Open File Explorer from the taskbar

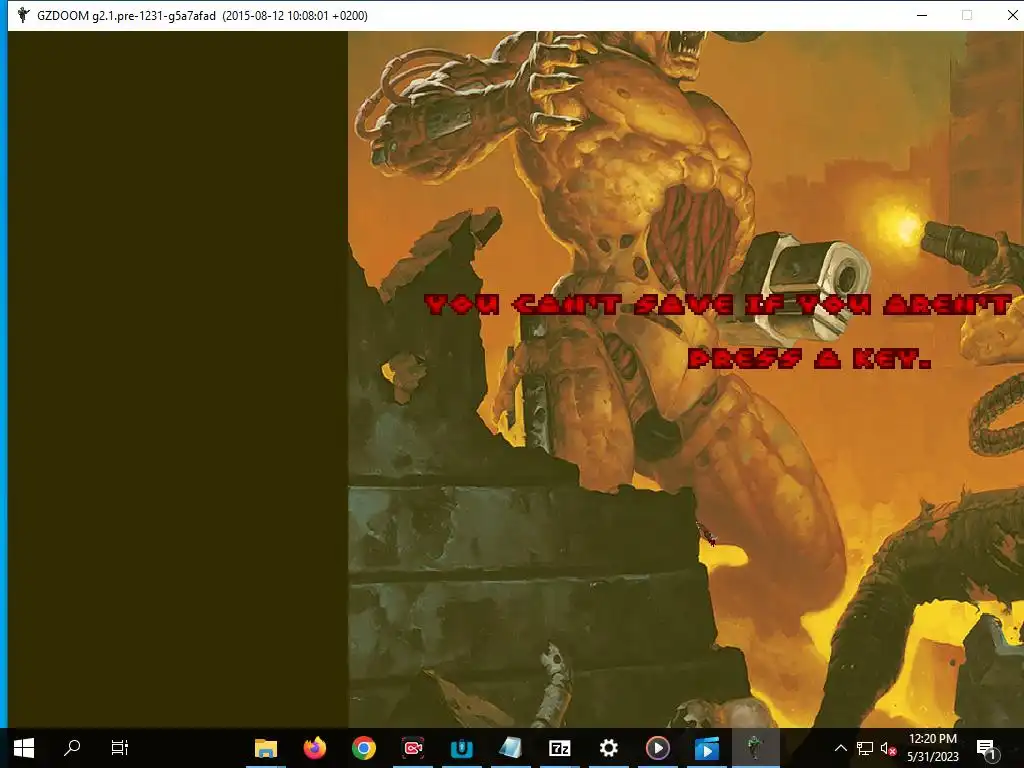266,748
